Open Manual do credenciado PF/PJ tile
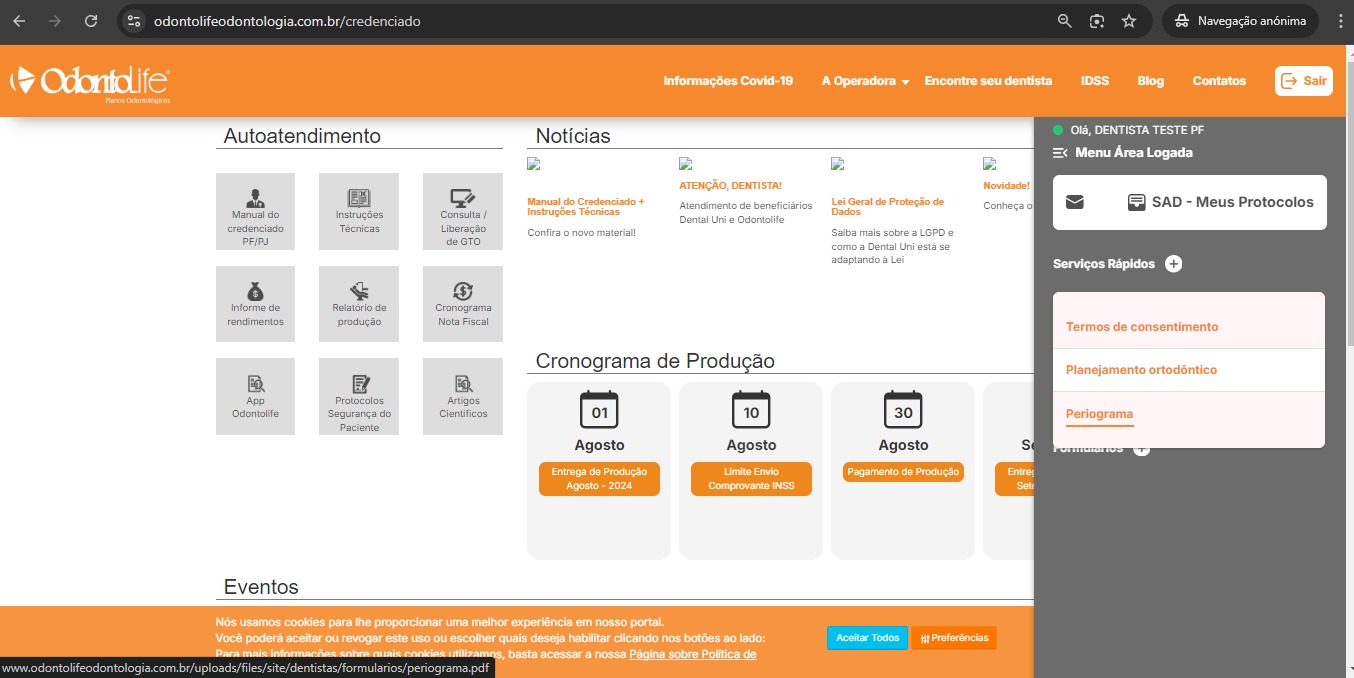The width and height of the screenshot is (1354, 678). [255, 211]
